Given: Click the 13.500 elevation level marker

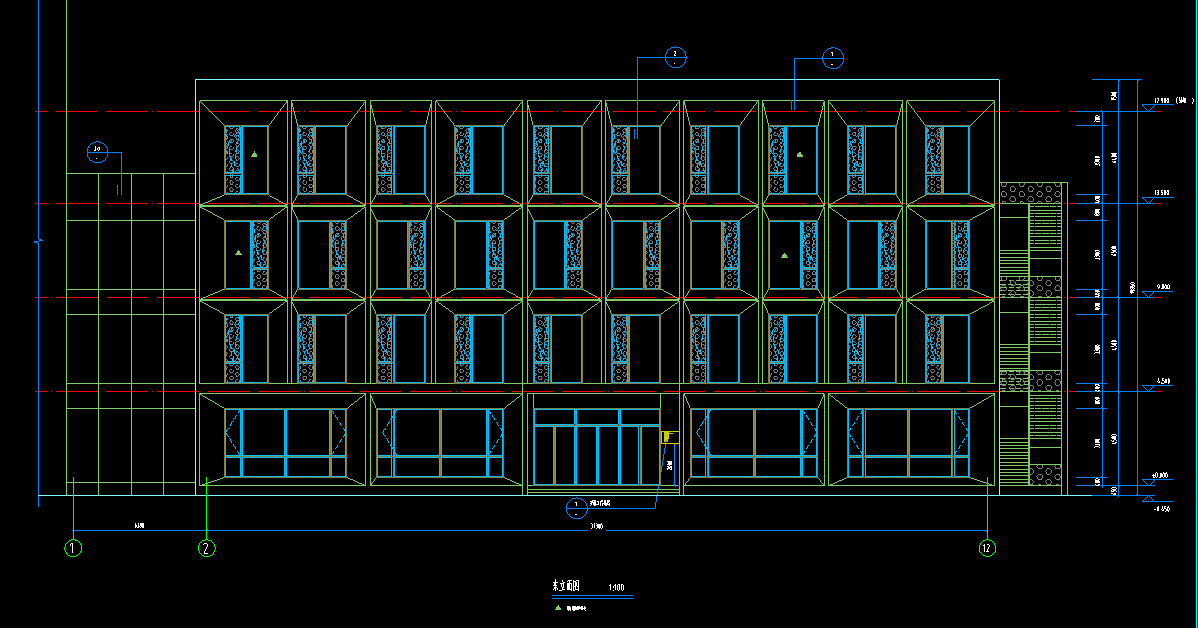Looking at the screenshot, I should (x=1161, y=192).
